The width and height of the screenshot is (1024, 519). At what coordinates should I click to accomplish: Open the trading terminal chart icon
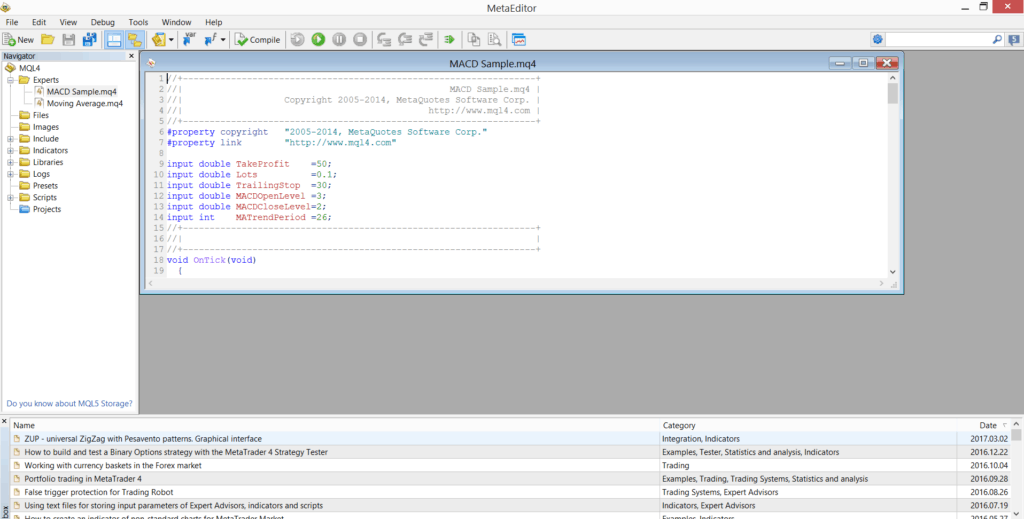pyautogui.click(x=519, y=40)
